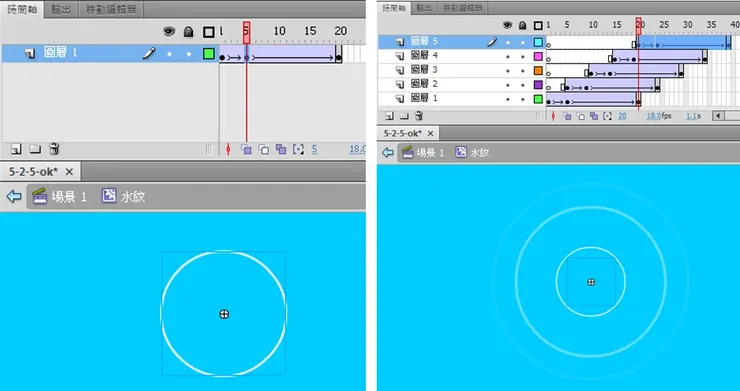The width and height of the screenshot is (740, 391).
Task: Click purple outline color swatch of 圖層 2
Action: [538, 85]
